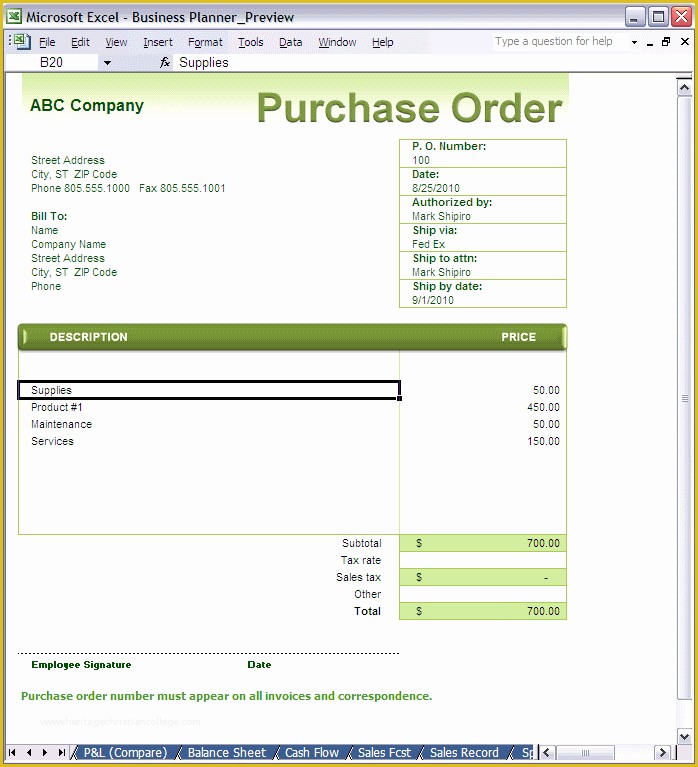The height and width of the screenshot is (767, 698).
Task: Click the fx insert function icon
Action: 165,63
